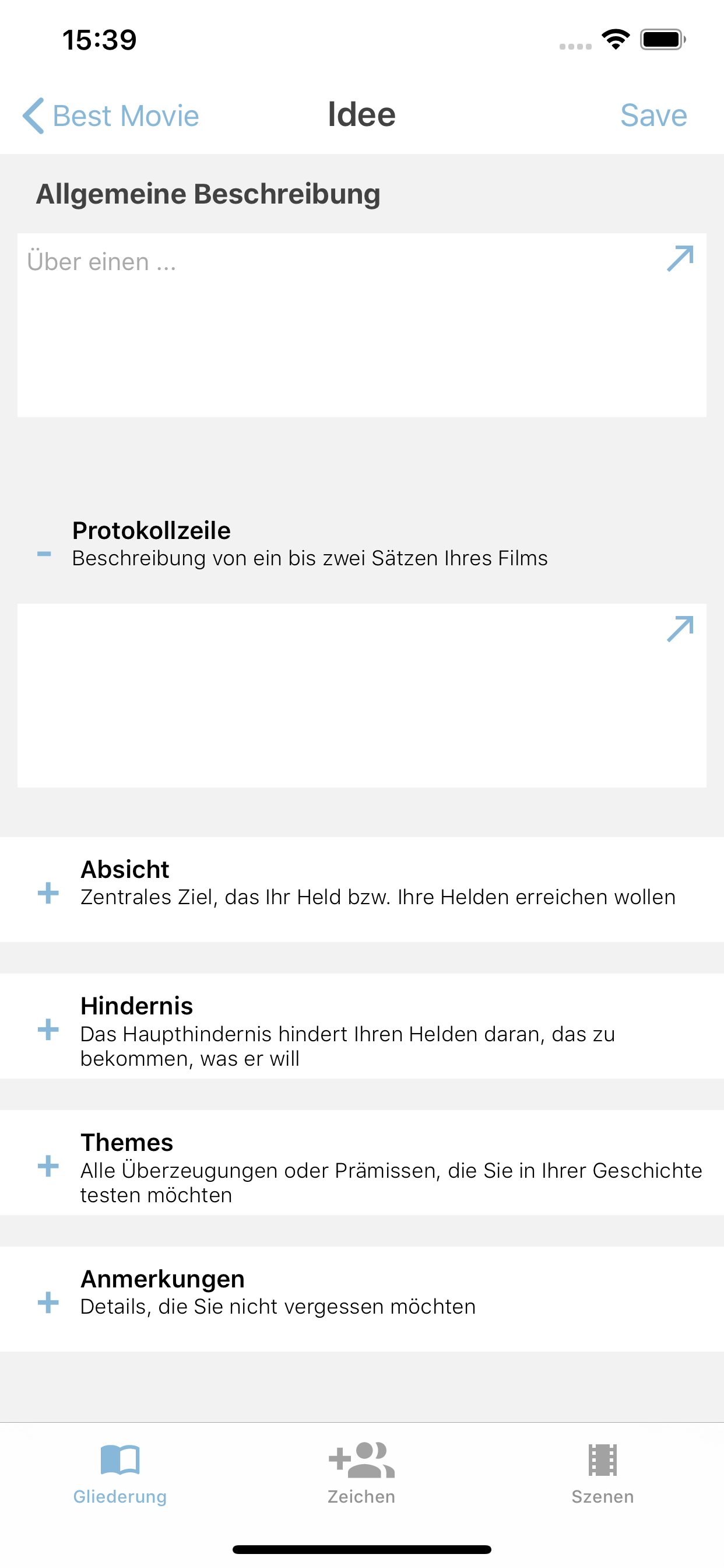Open the Gliederung book icon
This screenshot has height=1568, width=724.
click(x=120, y=1459)
